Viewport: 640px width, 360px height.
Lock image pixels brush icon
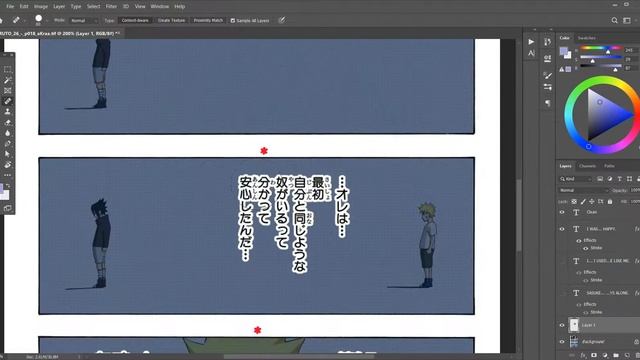coord(583,201)
